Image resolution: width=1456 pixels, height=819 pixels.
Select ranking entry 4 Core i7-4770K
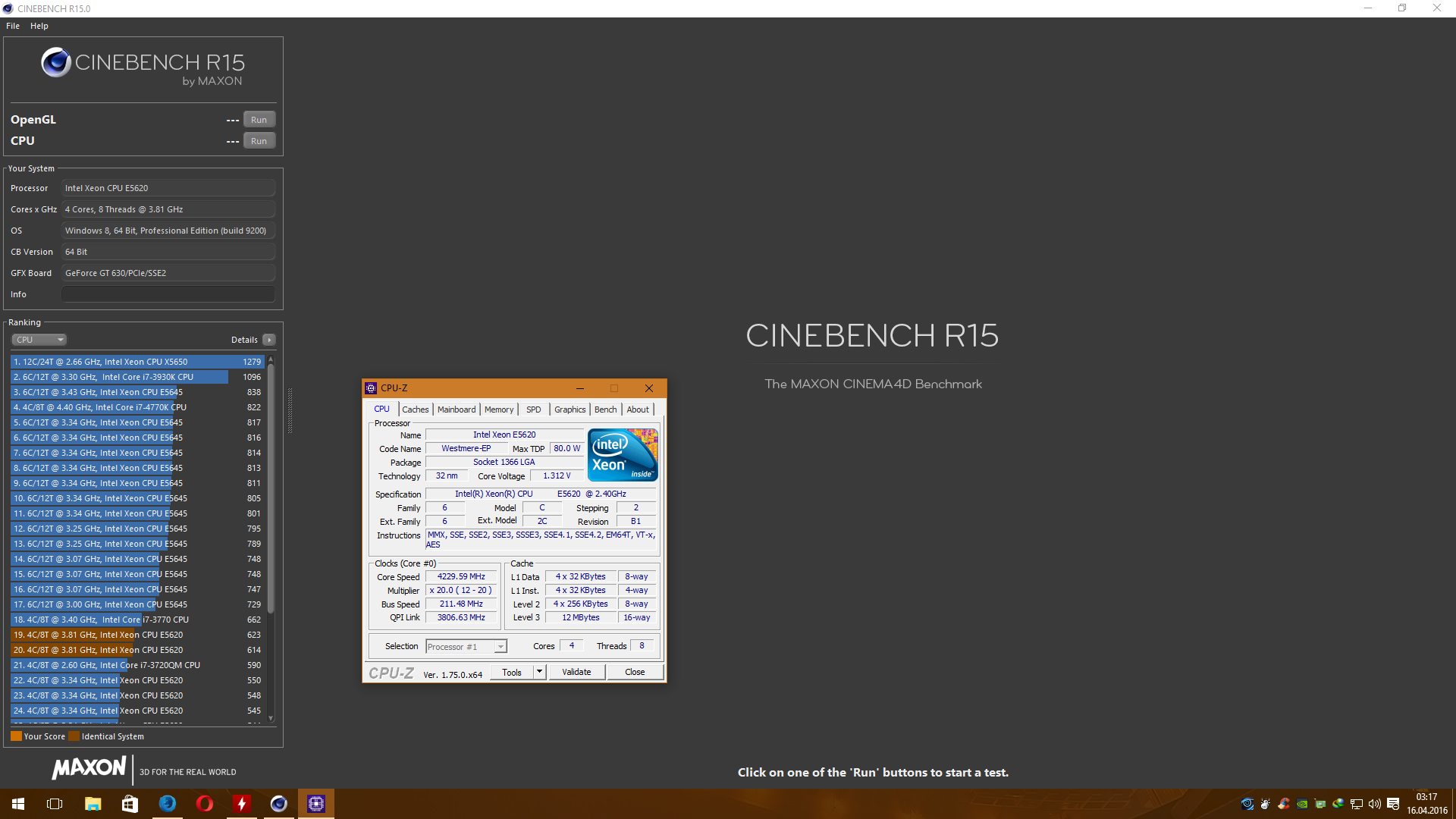[x=137, y=407]
